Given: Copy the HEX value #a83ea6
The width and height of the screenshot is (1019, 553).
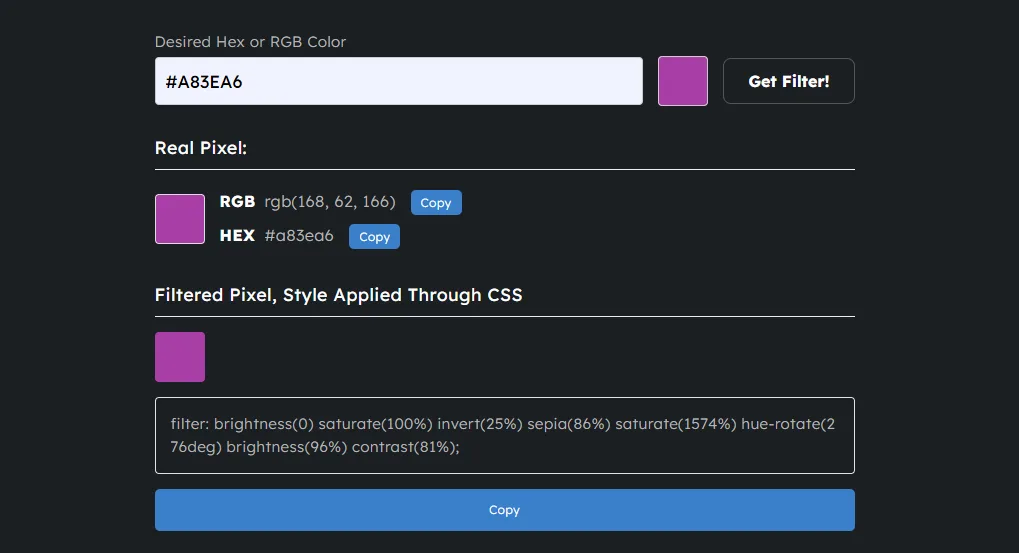Looking at the screenshot, I should coord(374,237).
